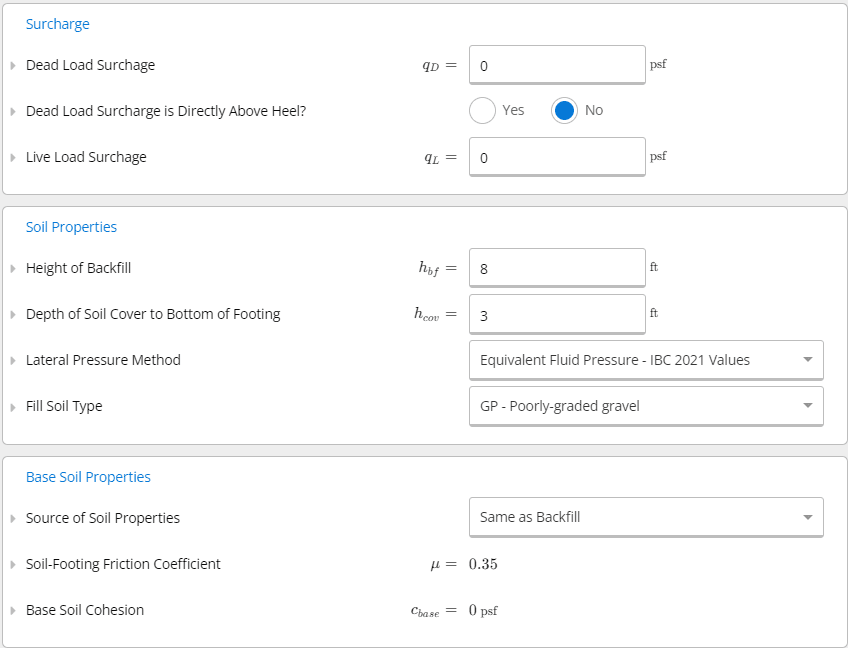
Task: Open the Fill Soil Type dropdown
Action: [646, 406]
